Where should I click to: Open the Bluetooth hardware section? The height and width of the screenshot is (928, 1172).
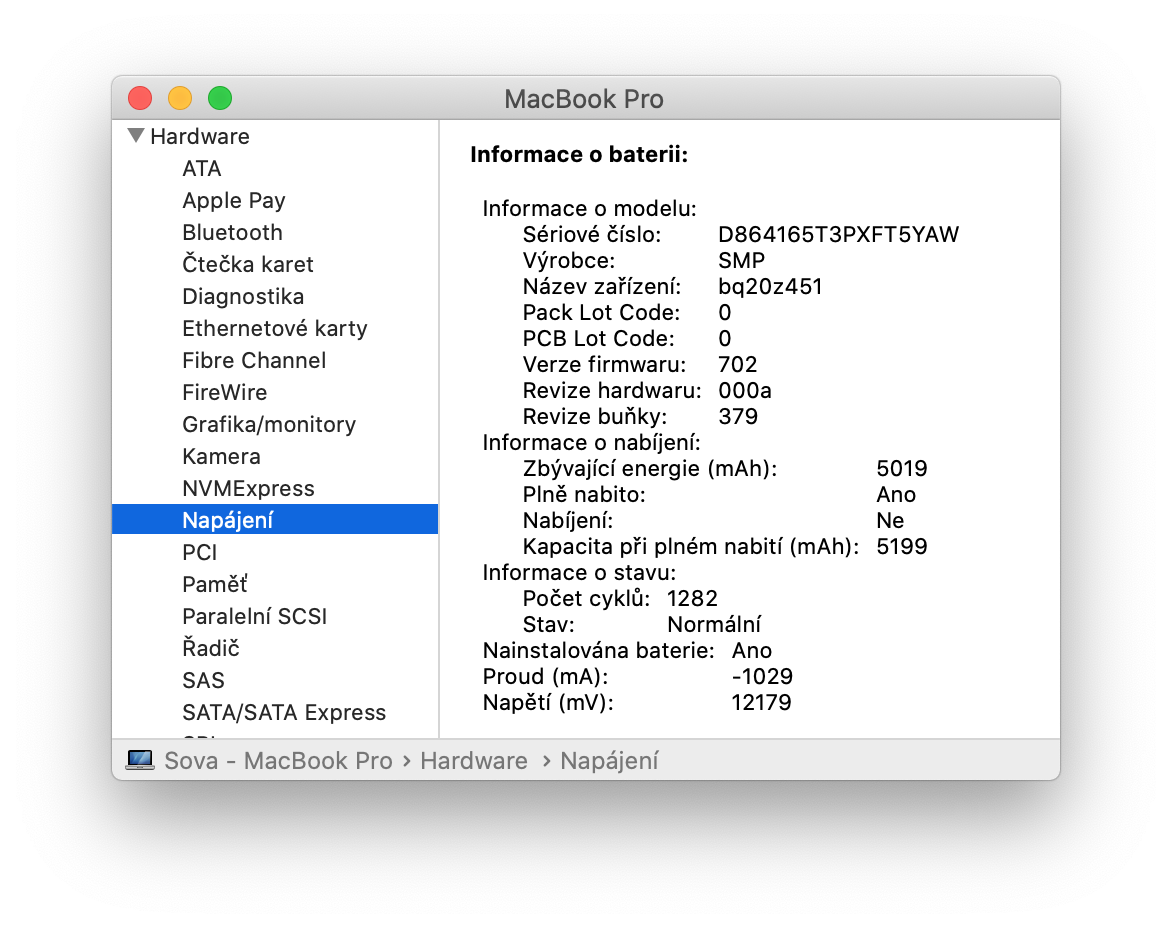coord(232,232)
